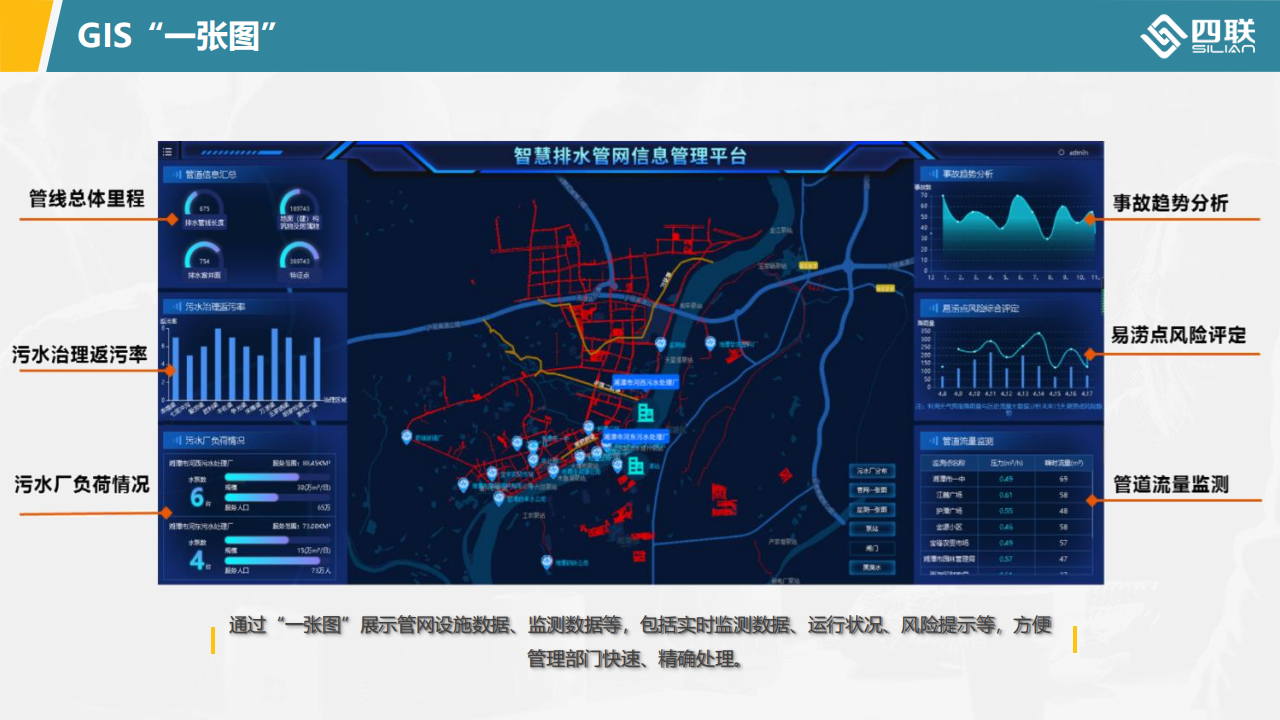Screen dimensions: 1280x720
Task: Click the 污水厂负荷情况 panel header icon
Action: [x=175, y=440]
